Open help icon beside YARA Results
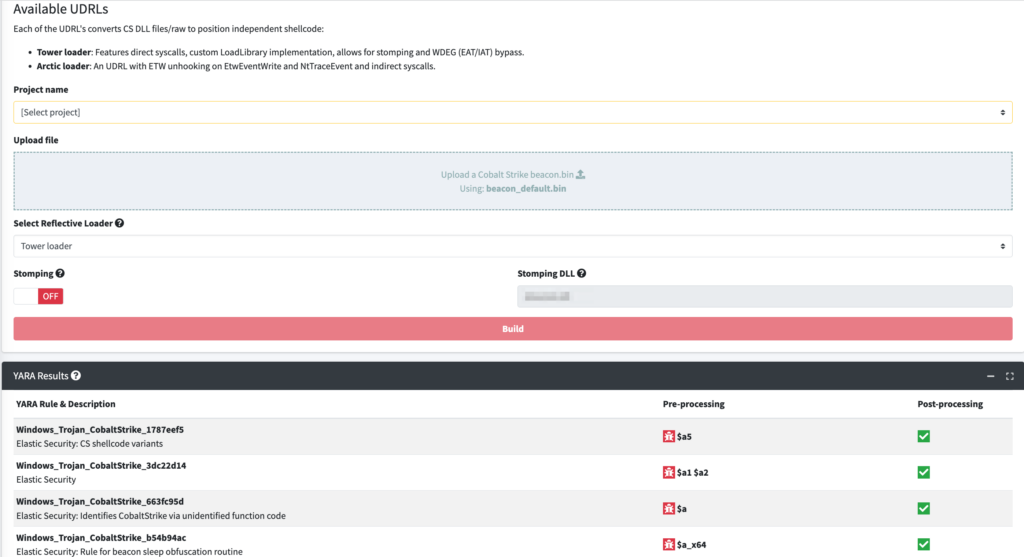The height and width of the screenshot is (557, 1024). tap(76, 375)
